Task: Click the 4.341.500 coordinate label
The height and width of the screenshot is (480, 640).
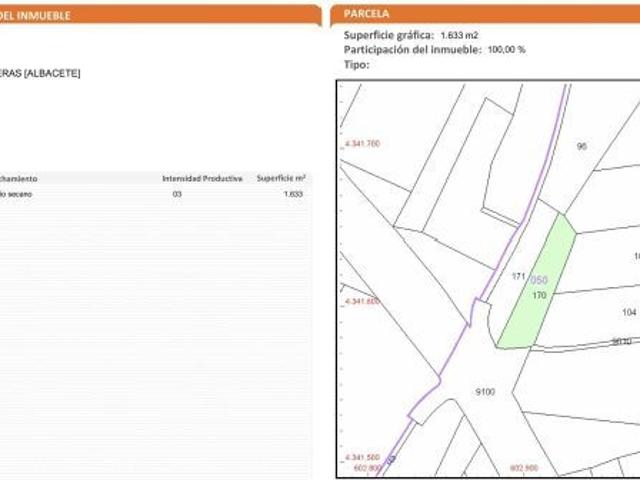Action: coord(362,457)
